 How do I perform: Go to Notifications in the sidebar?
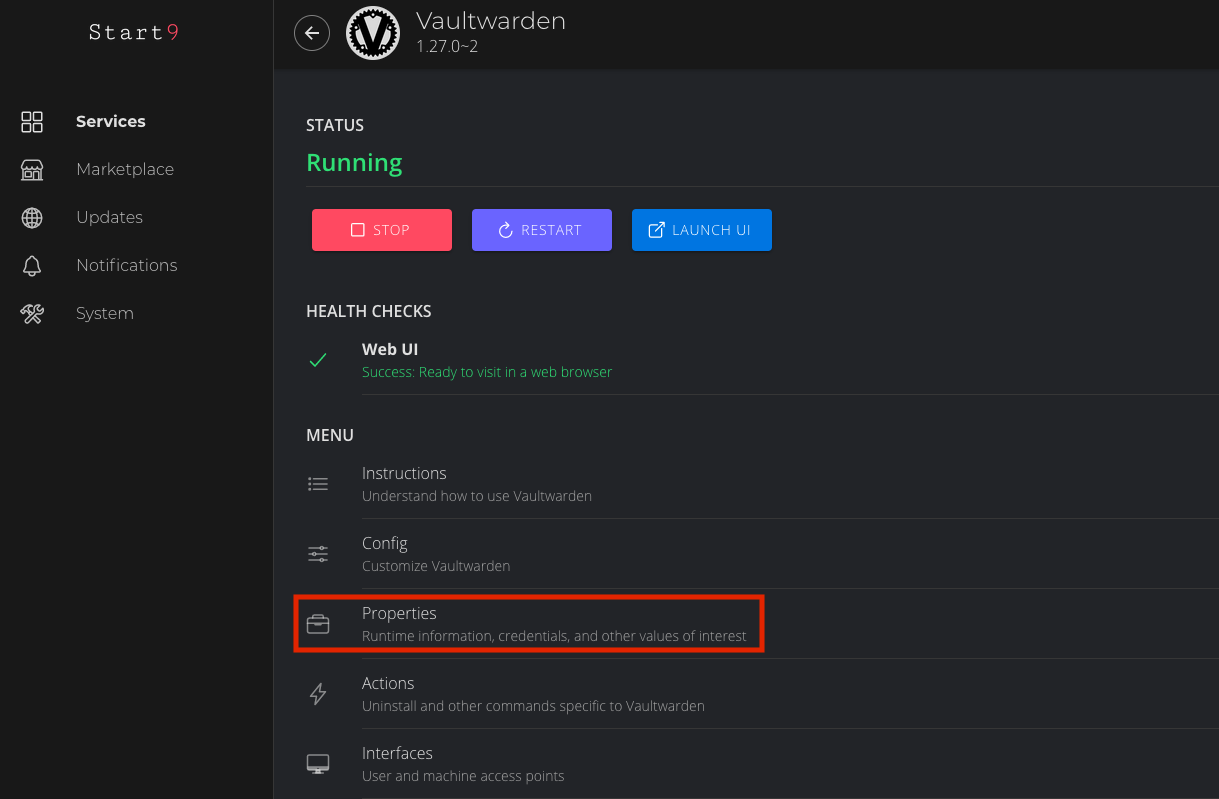click(x=126, y=266)
